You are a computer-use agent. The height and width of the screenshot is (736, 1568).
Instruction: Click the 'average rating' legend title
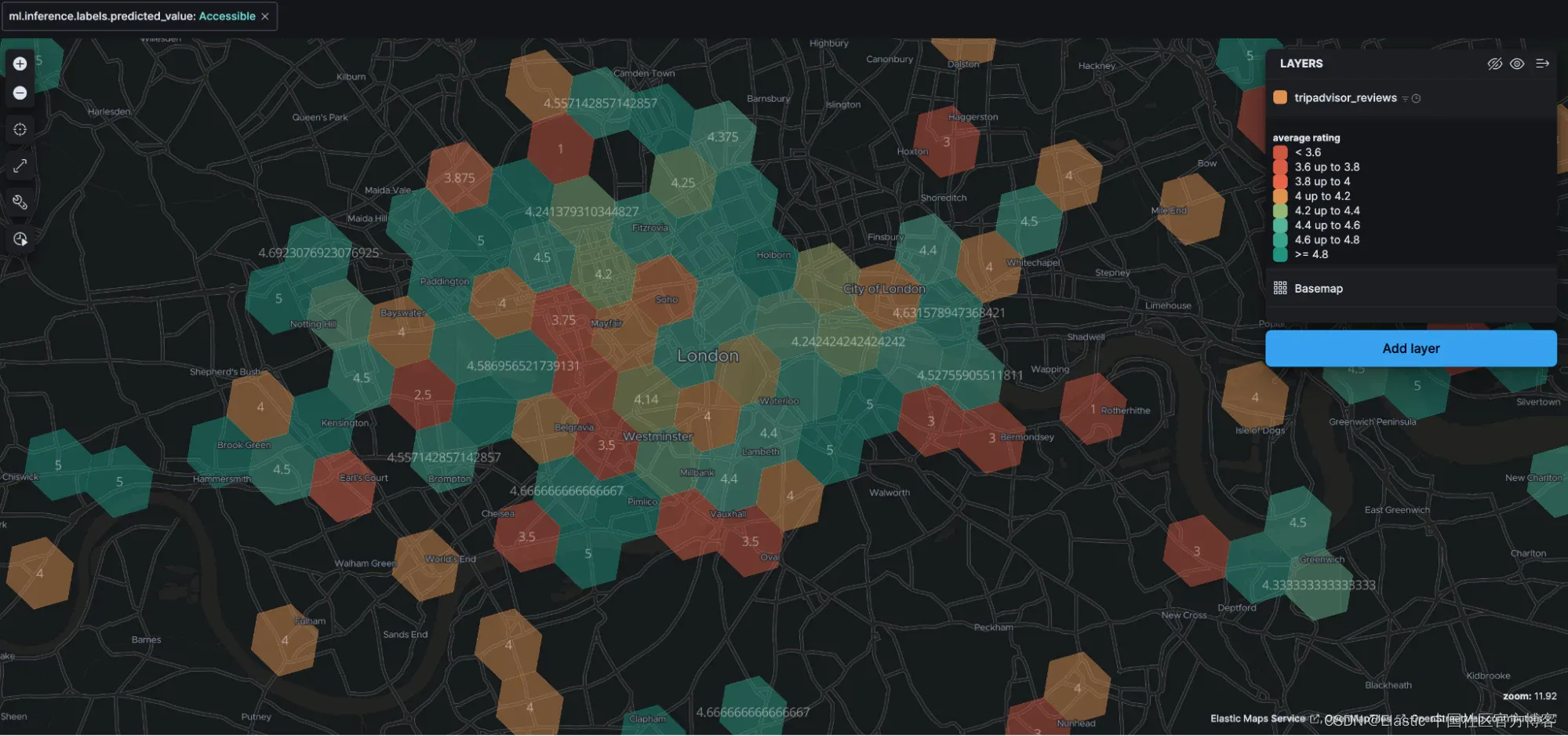tap(1306, 138)
